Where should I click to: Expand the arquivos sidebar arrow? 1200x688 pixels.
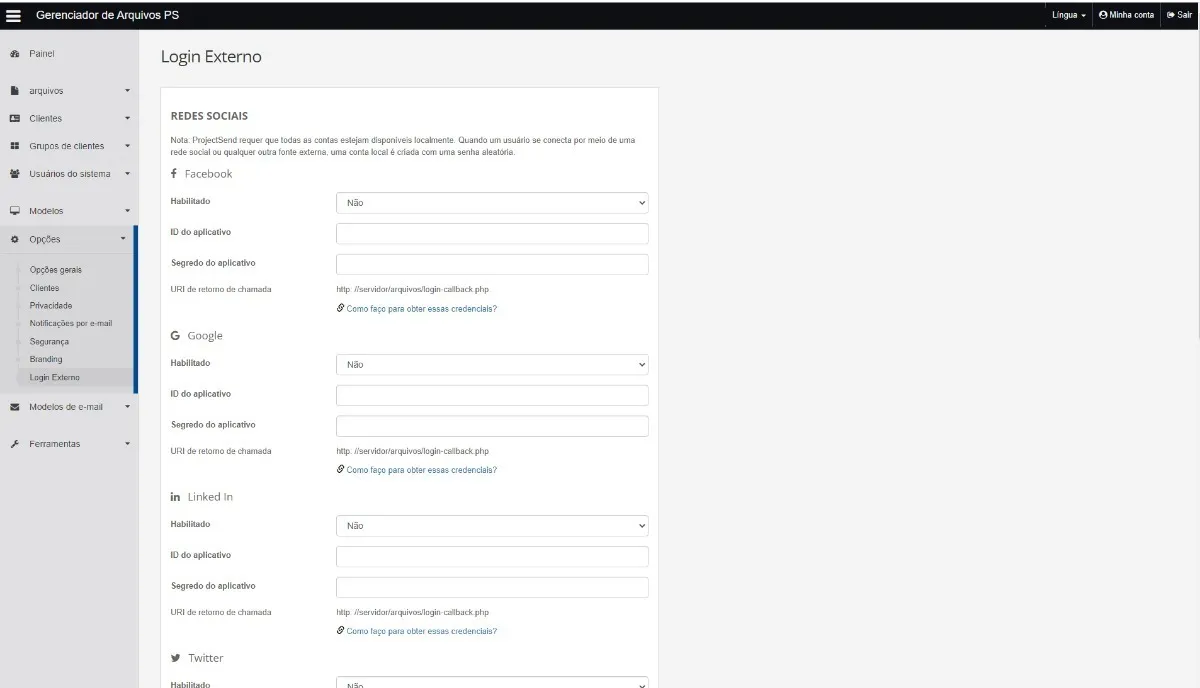click(127, 91)
